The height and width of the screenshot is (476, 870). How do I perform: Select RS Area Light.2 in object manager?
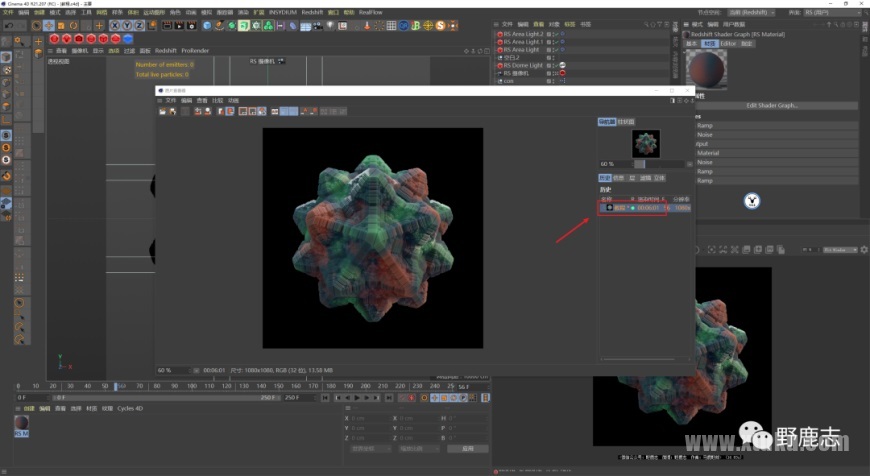[523, 34]
